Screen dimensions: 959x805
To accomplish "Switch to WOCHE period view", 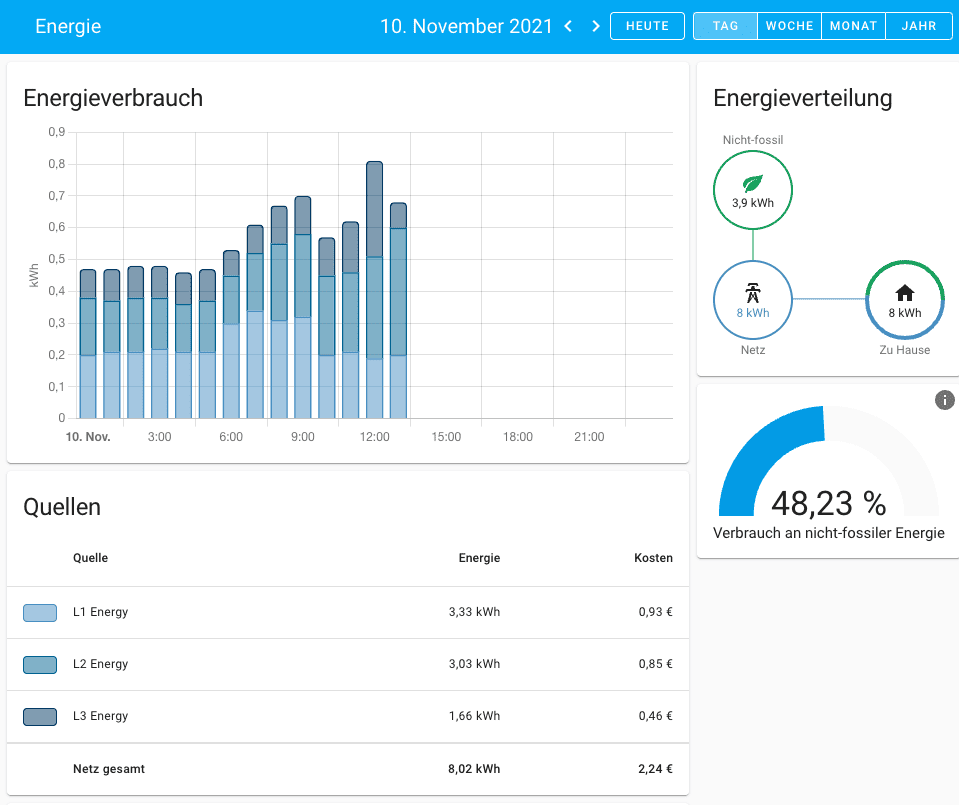I will pos(789,26).
